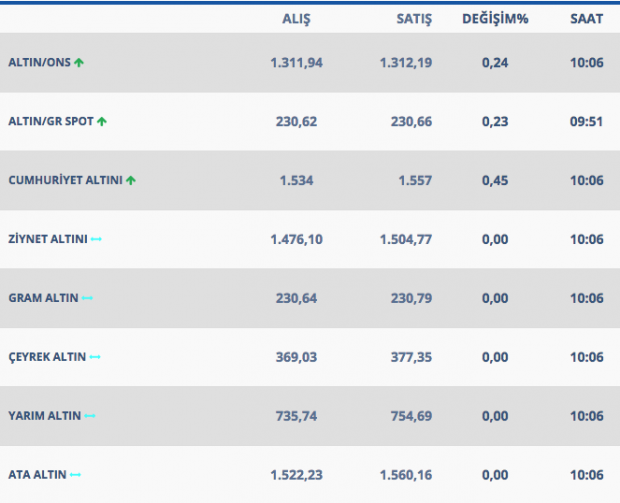Click the sideways arrow beside ATA ALTIN
This screenshot has width=620, height=503.
point(75,475)
